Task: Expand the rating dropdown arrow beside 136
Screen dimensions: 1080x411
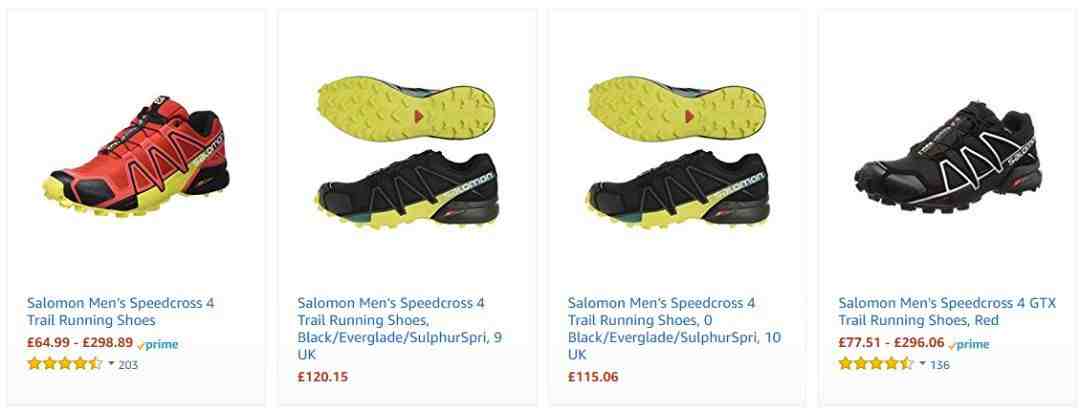Action: tap(922, 363)
